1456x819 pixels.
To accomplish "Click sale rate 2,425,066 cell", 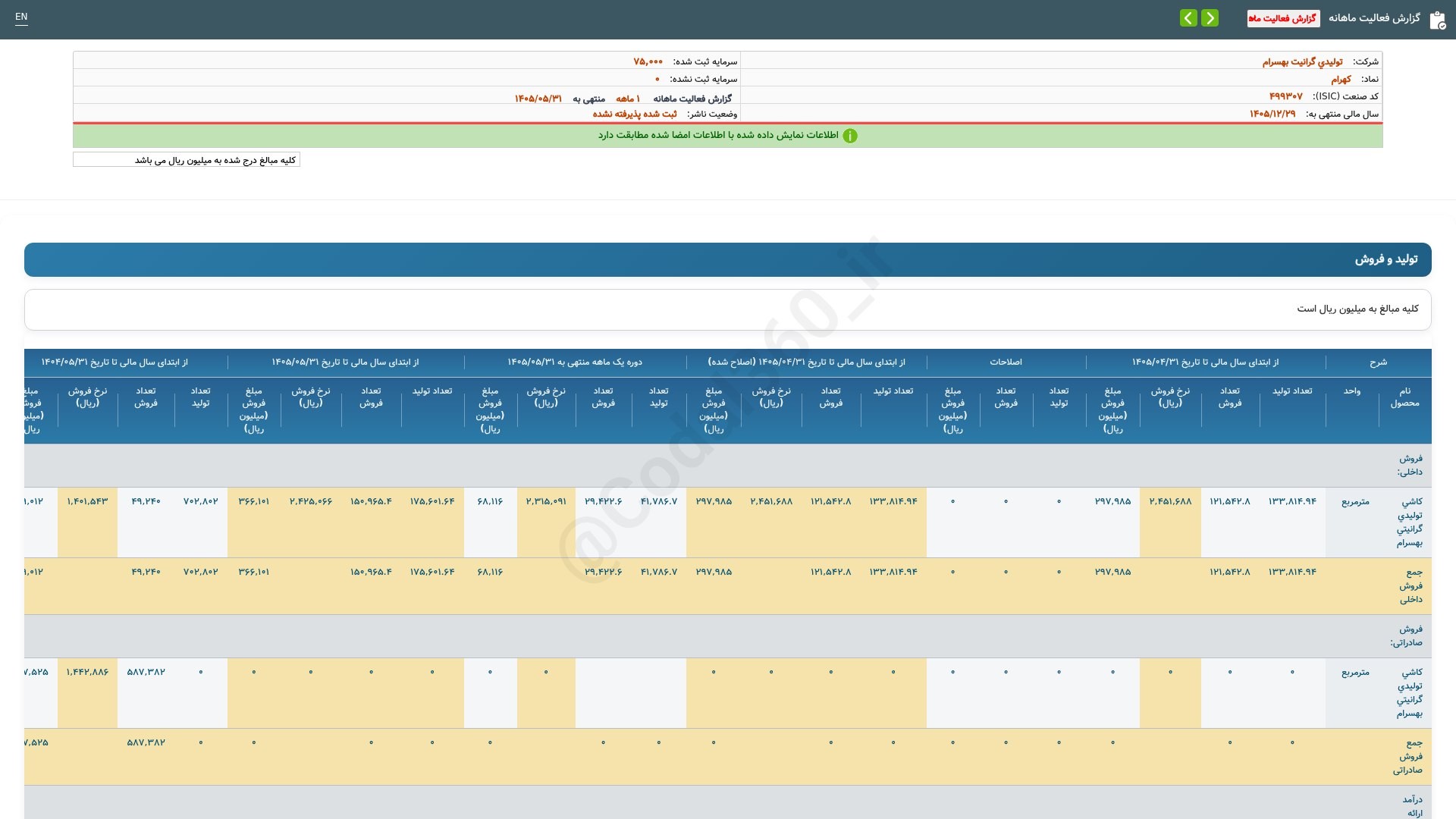I will pyautogui.click(x=311, y=502).
